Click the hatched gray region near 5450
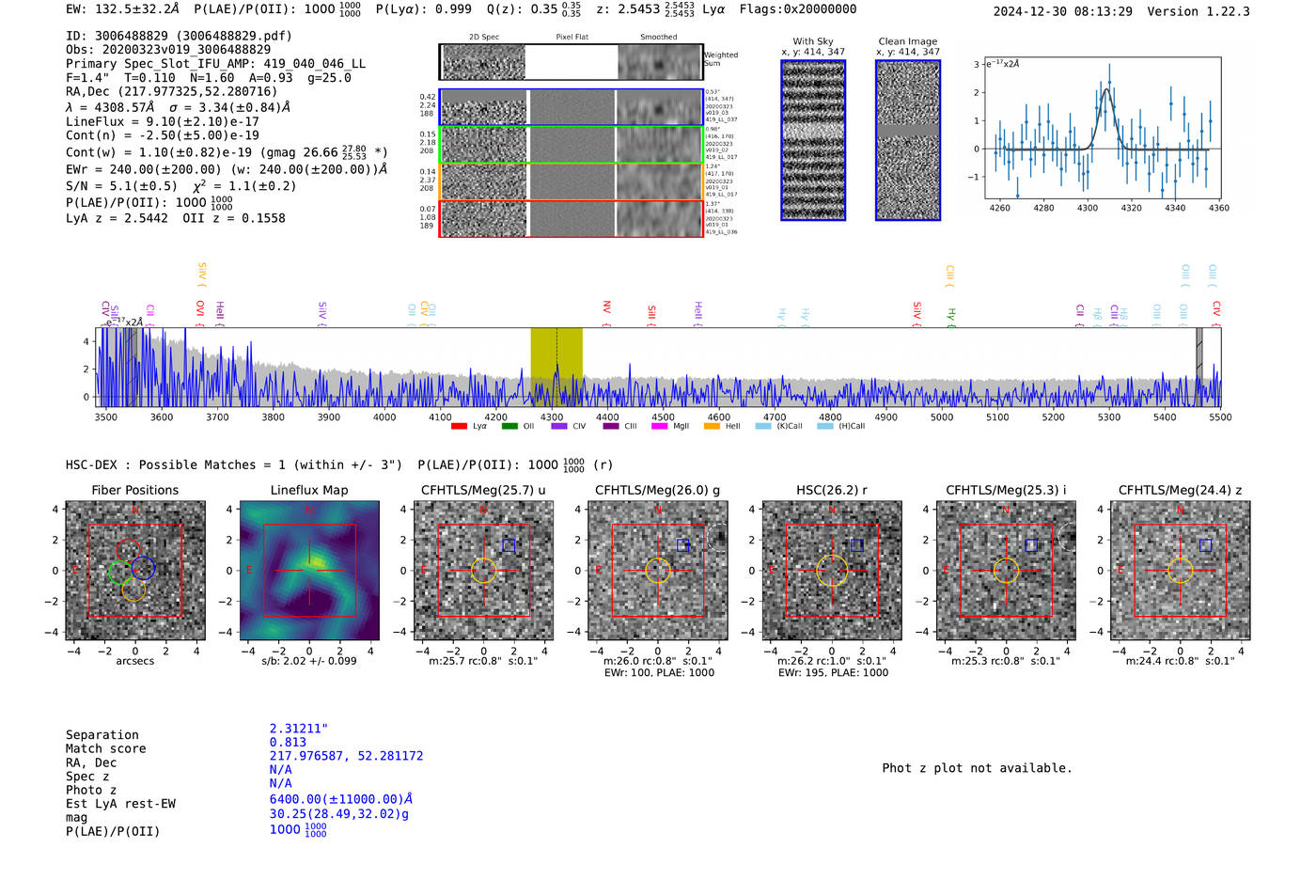The image size is (1316, 896). (1198, 367)
